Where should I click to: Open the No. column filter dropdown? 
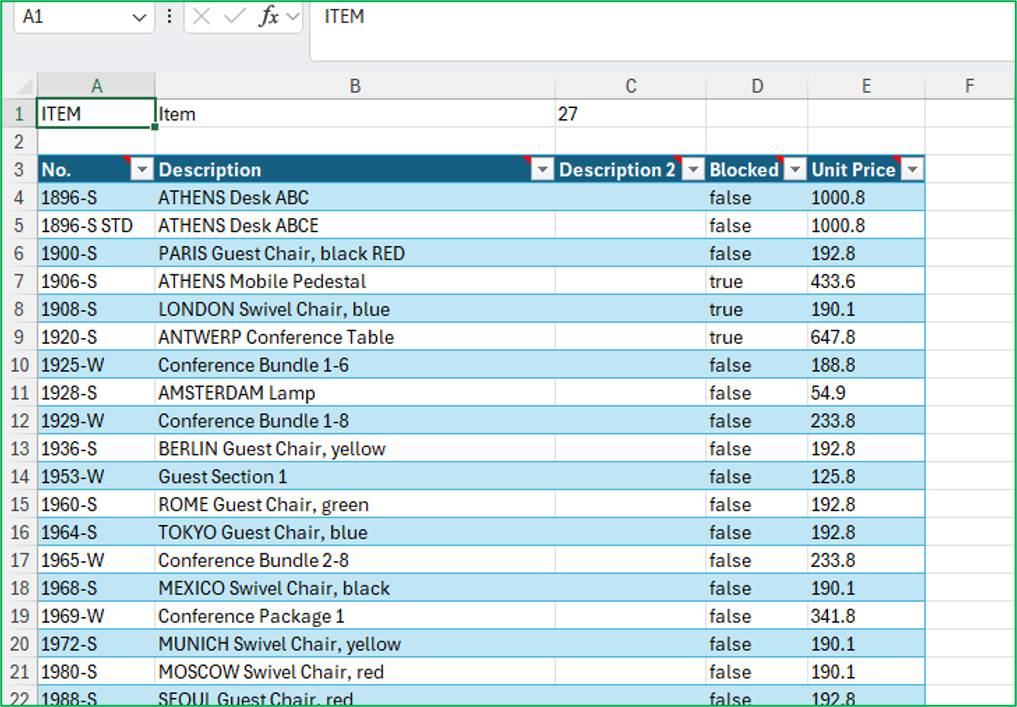(141, 170)
